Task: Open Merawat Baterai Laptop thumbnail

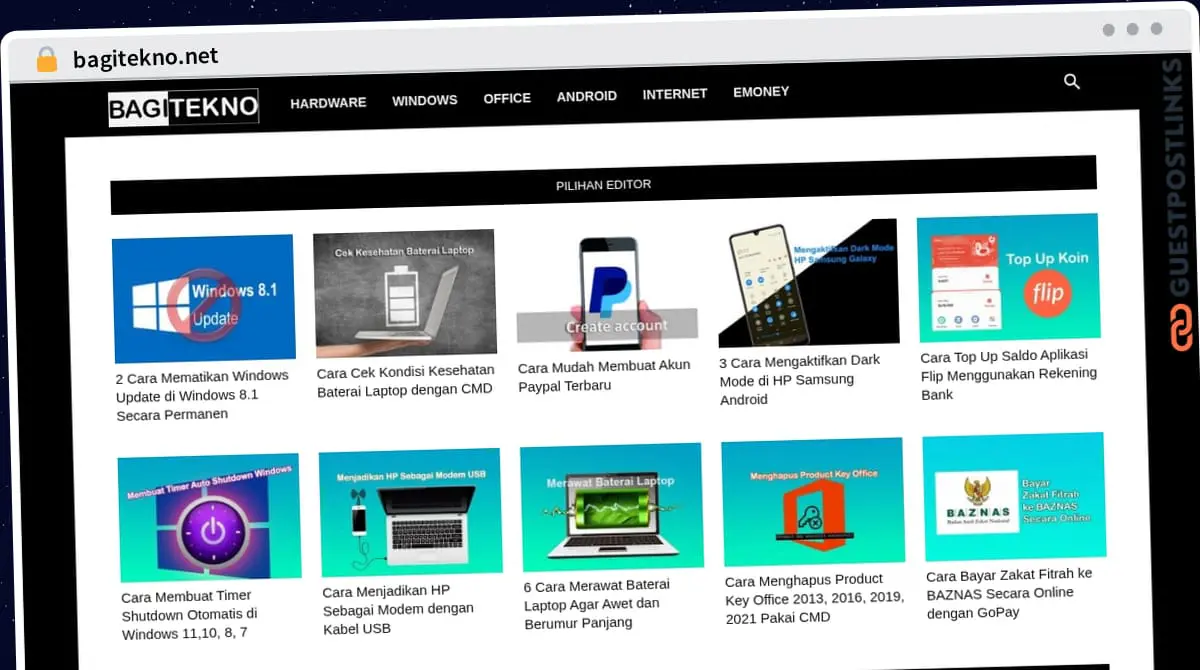Action: point(612,507)
